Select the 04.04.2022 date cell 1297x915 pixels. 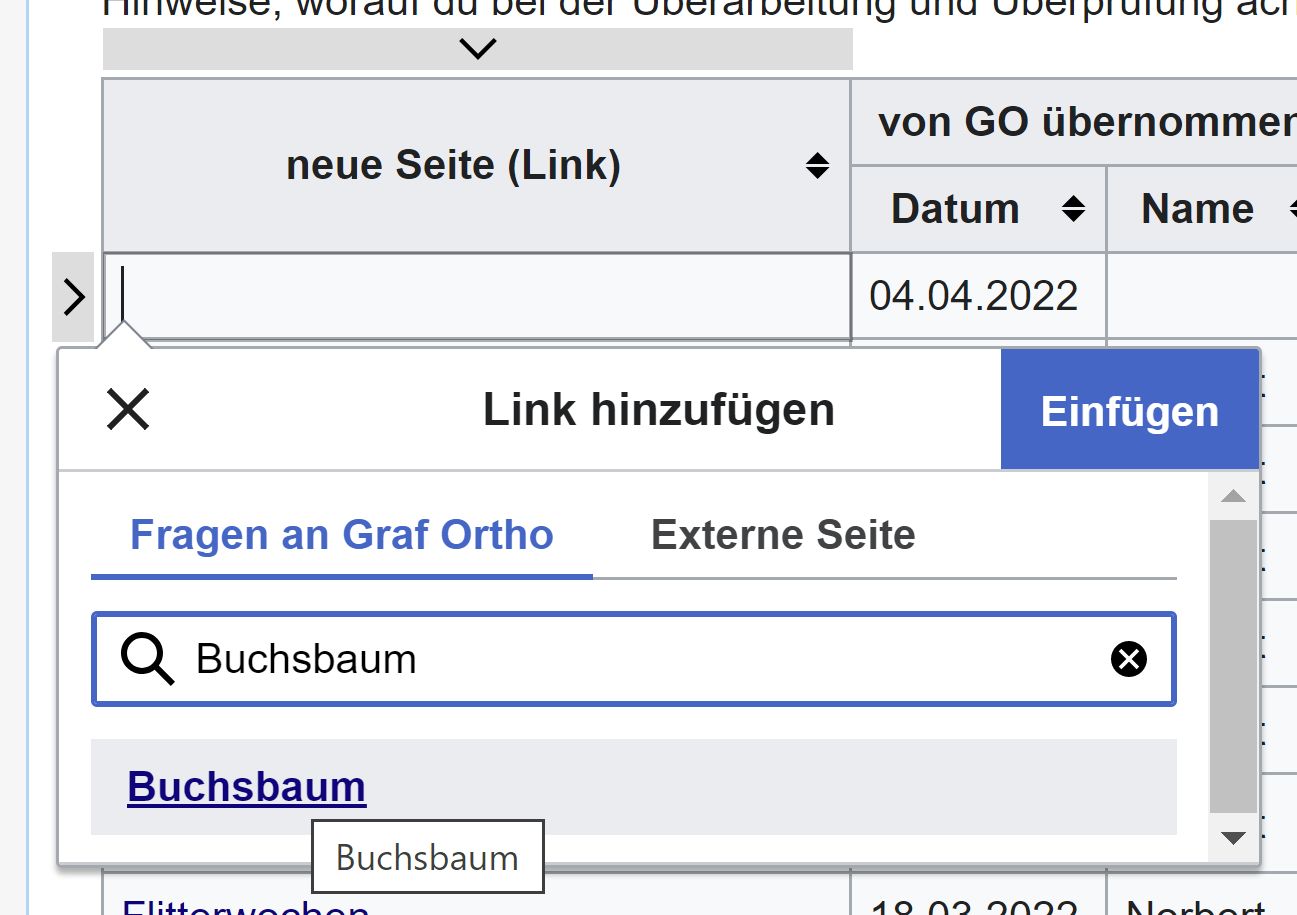click(x=974, y=296)
